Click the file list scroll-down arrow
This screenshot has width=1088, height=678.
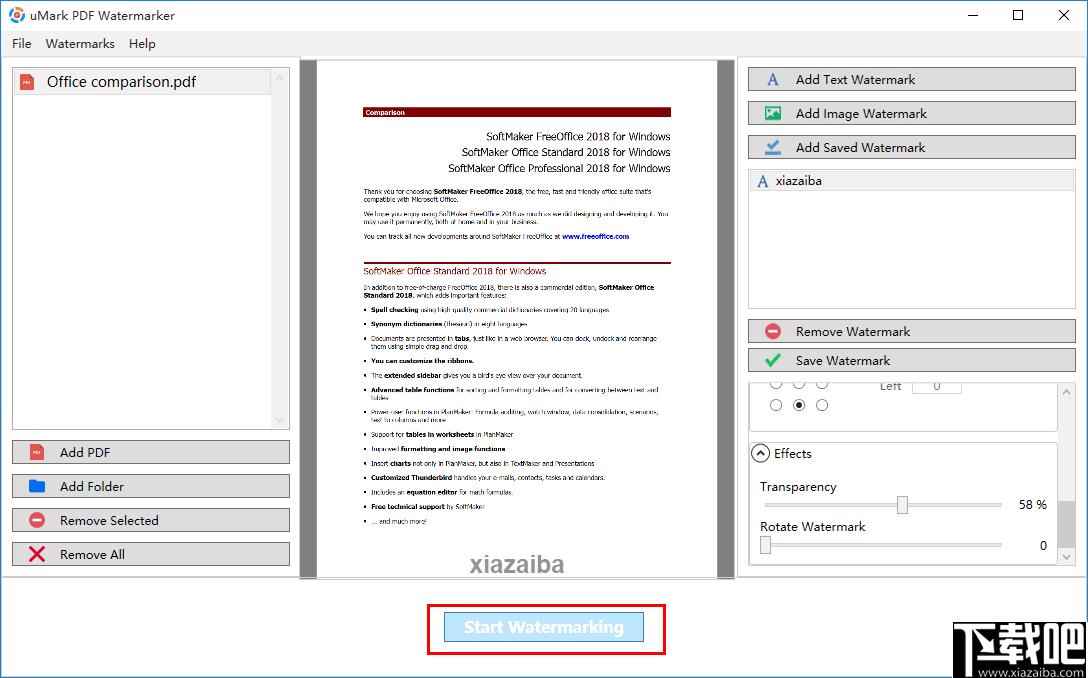[280, 421]
